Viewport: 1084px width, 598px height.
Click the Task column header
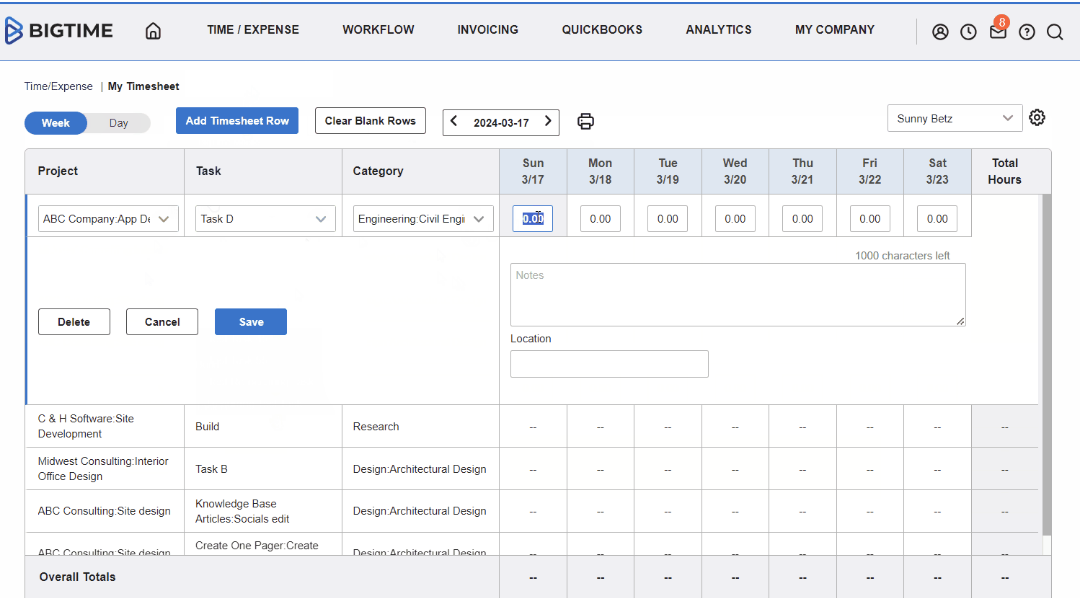pyautogui.click(x=263, y=171)
